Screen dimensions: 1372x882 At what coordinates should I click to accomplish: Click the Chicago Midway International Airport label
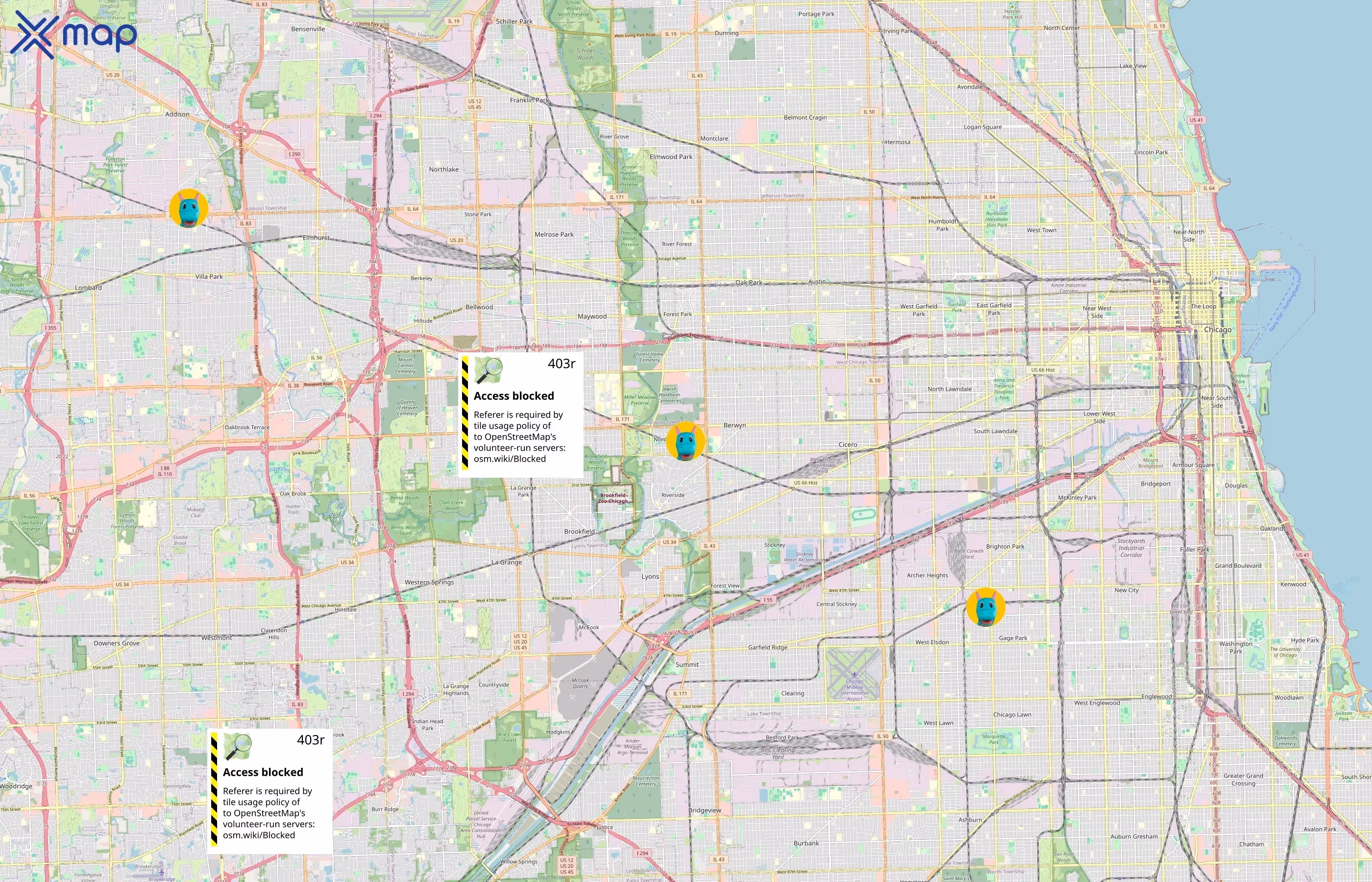click(855, 690)
